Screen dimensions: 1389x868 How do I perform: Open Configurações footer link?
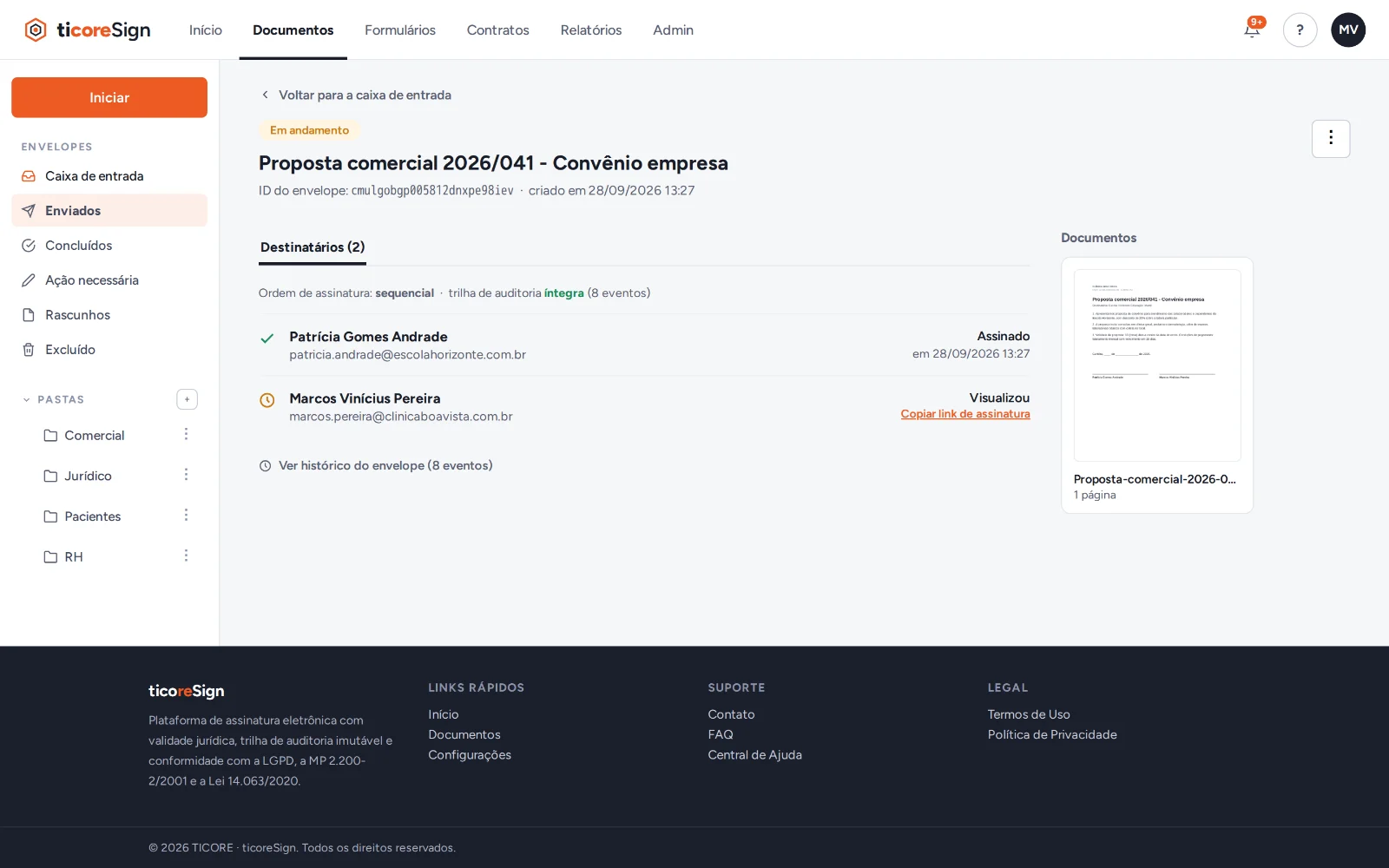470,755
